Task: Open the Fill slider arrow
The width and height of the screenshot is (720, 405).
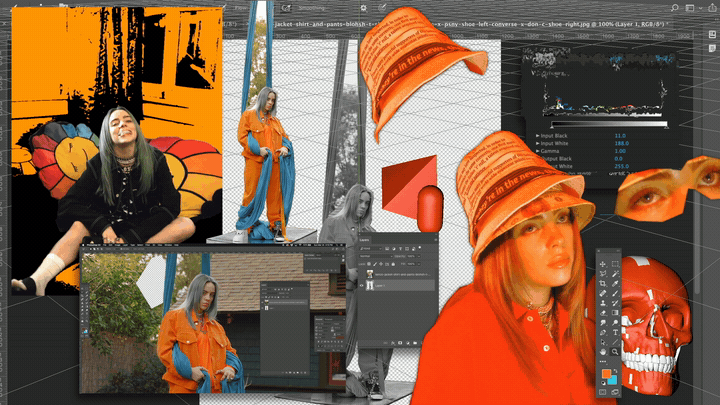Action: point(419,264)
